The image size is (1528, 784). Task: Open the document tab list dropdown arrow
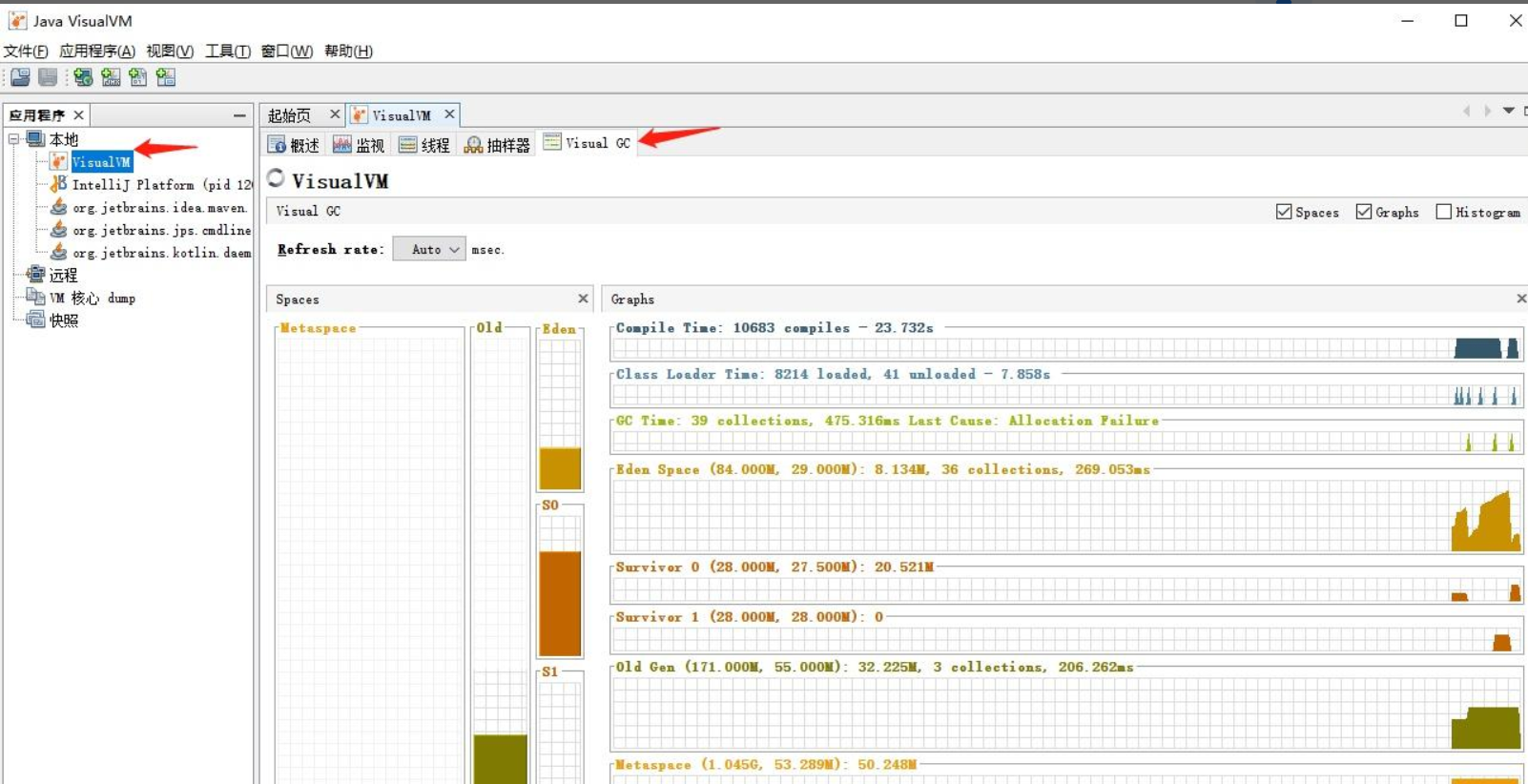(1509, 111)
